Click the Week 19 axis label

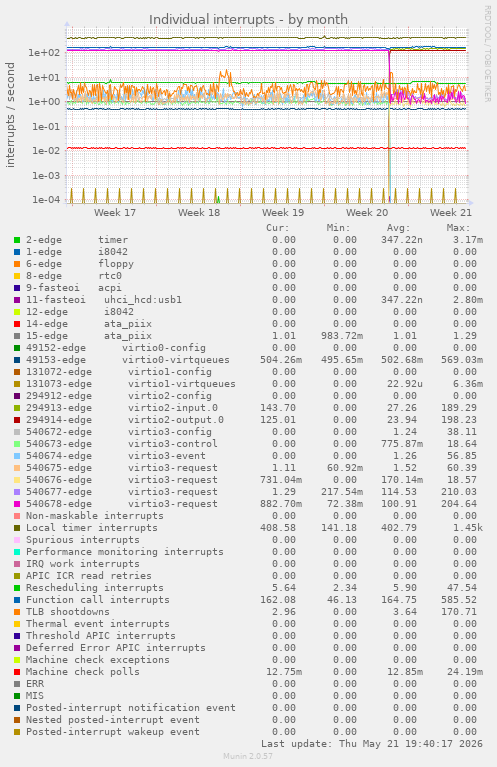(x=283, y=212)
